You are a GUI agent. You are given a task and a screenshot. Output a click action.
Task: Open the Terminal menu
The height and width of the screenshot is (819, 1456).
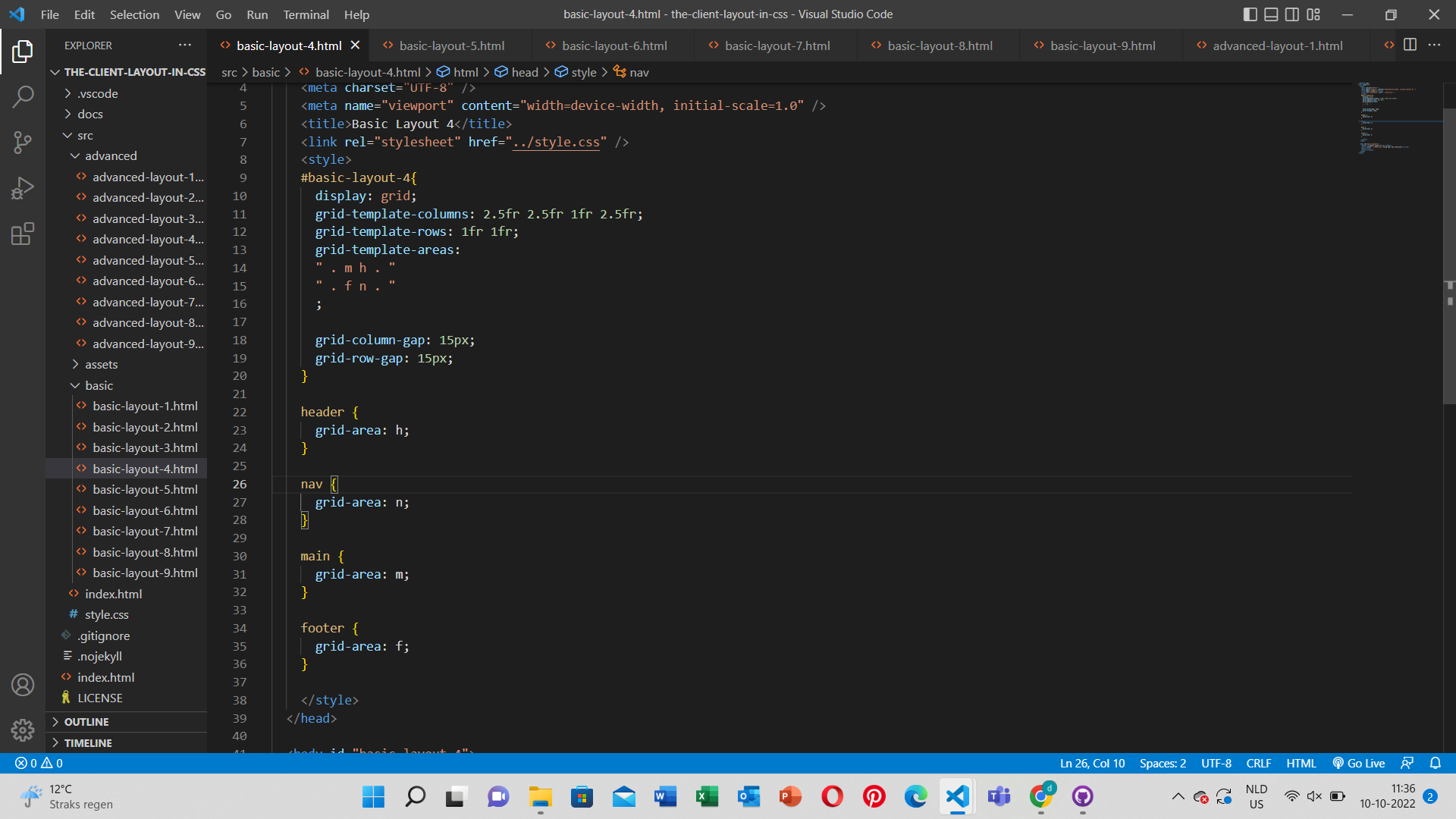[x=306, y=14]
